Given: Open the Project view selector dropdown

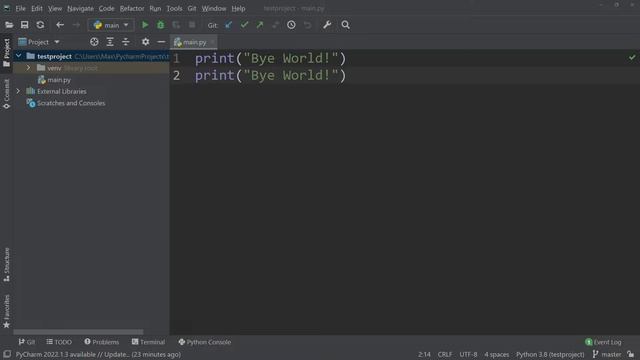Looking at the screenshot, I should pyautogui.click(x=39, y=42).
